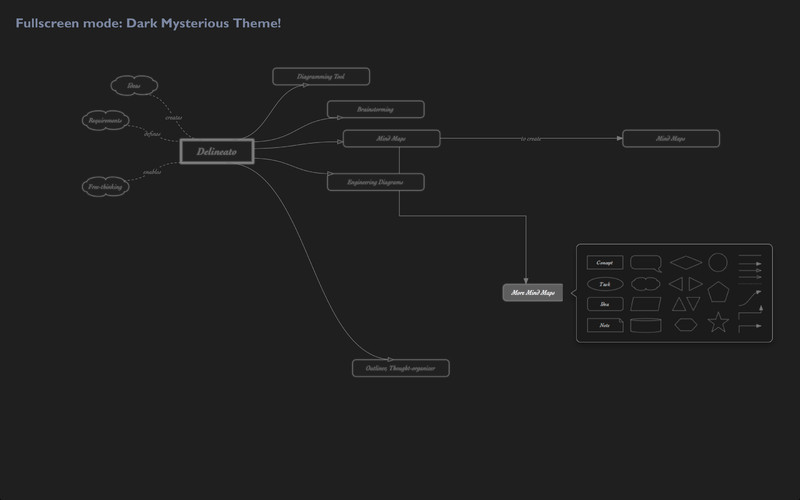Pick the Concept rectangle shape
The image size is (800, 500).
[x=605, y=262]
